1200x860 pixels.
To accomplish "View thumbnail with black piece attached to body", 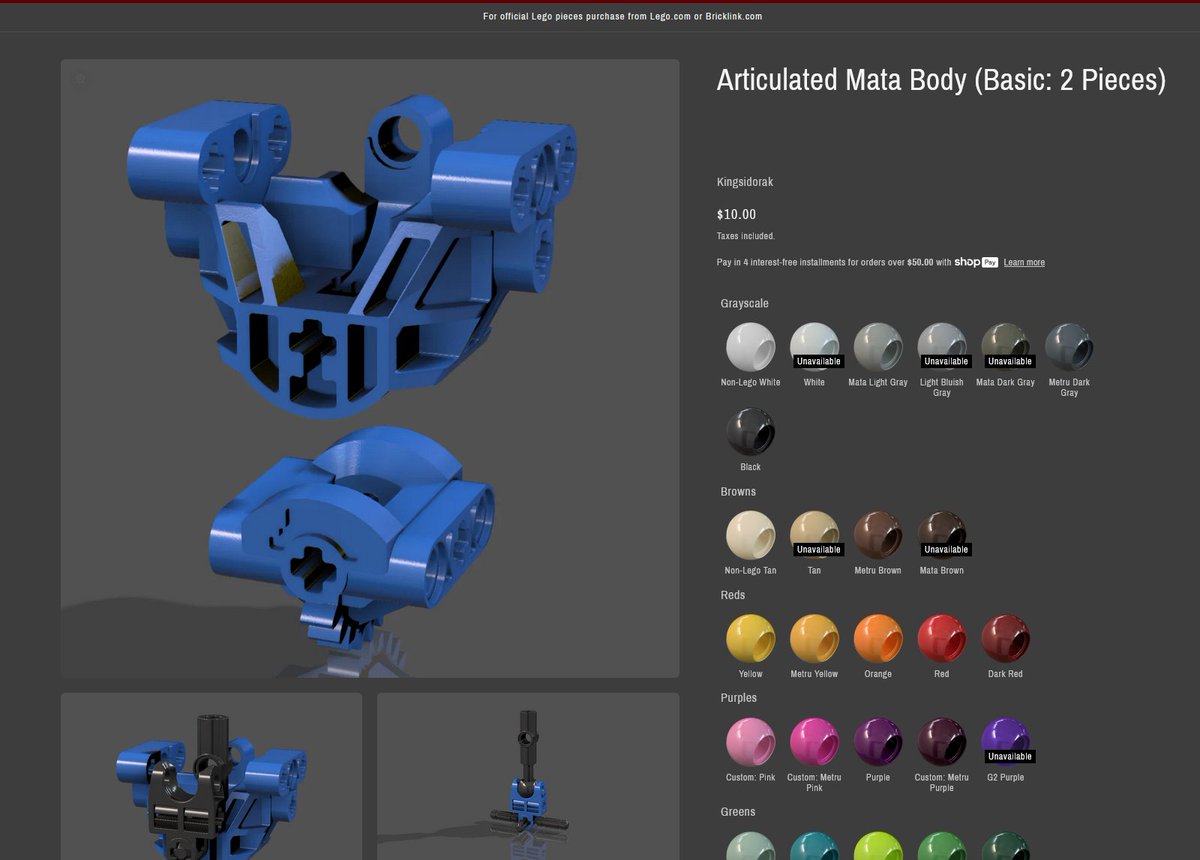I will (211, 776).
